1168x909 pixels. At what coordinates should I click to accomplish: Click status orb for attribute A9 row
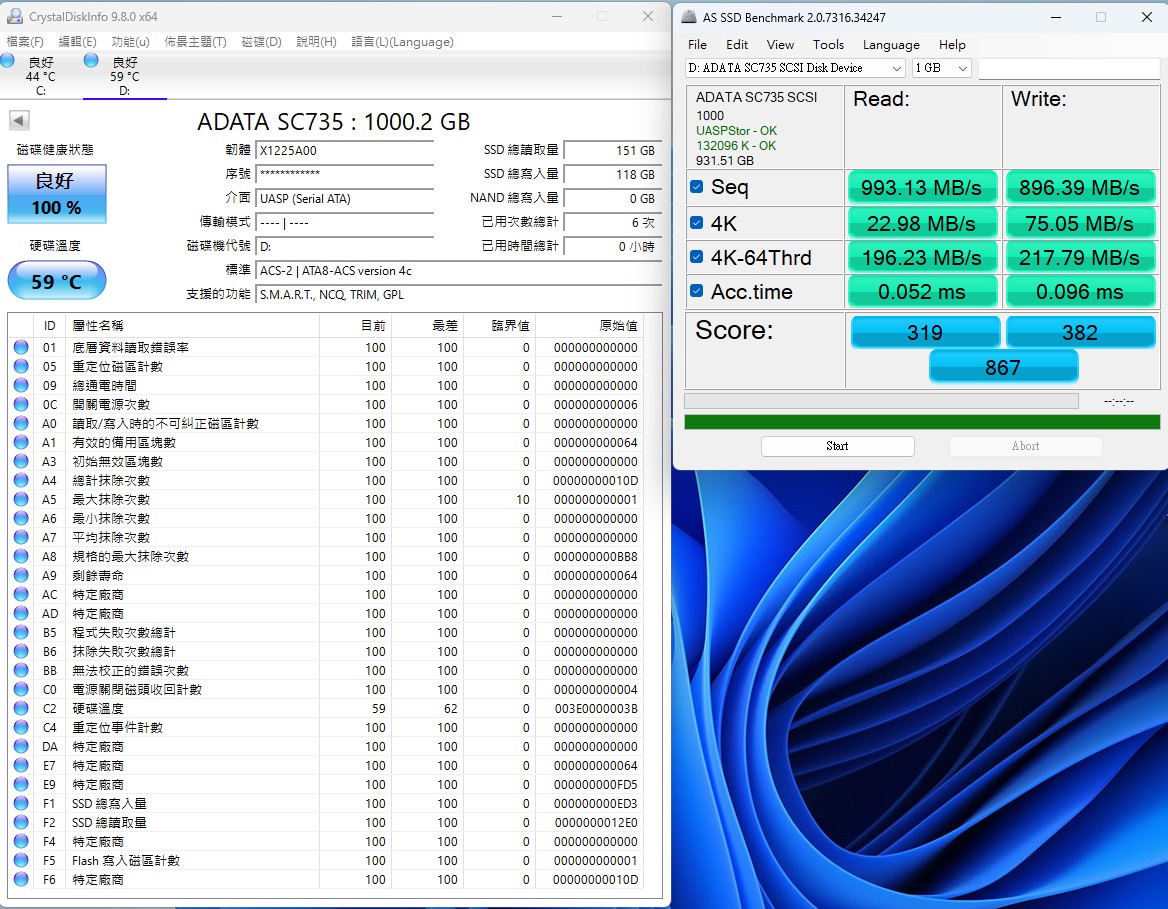(21, 575)
